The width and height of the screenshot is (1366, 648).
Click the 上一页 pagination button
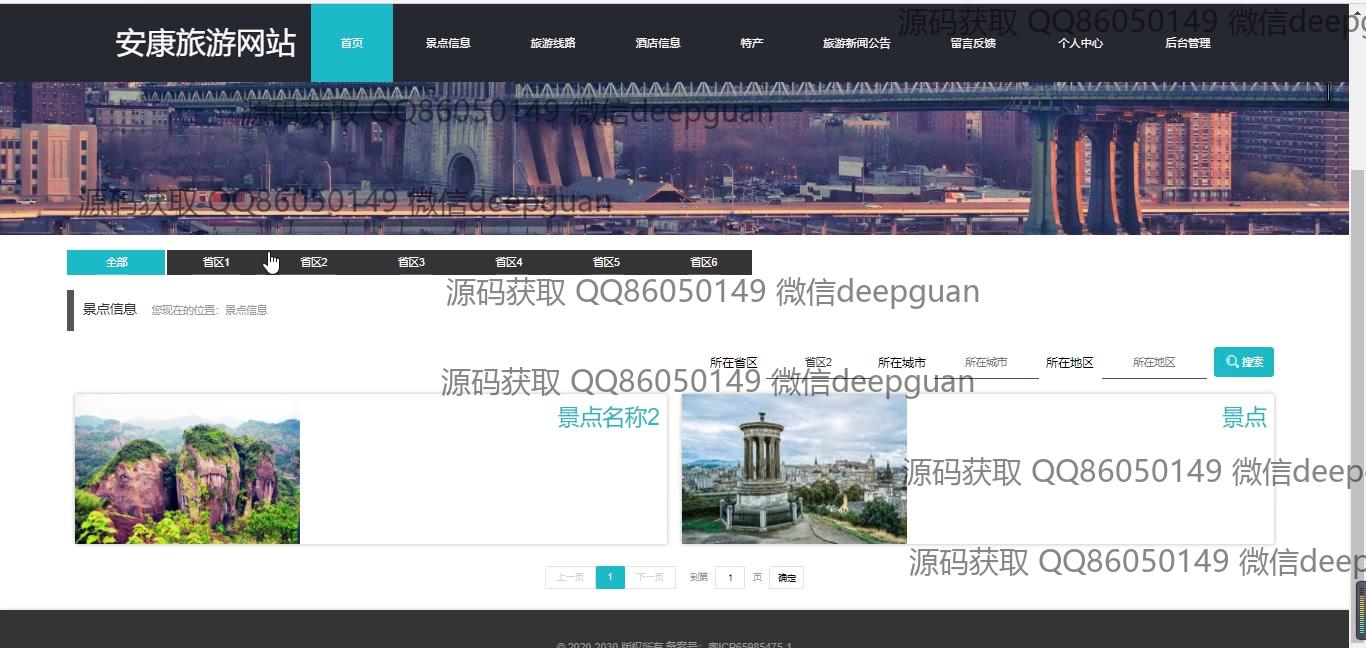tap(570, 577)
